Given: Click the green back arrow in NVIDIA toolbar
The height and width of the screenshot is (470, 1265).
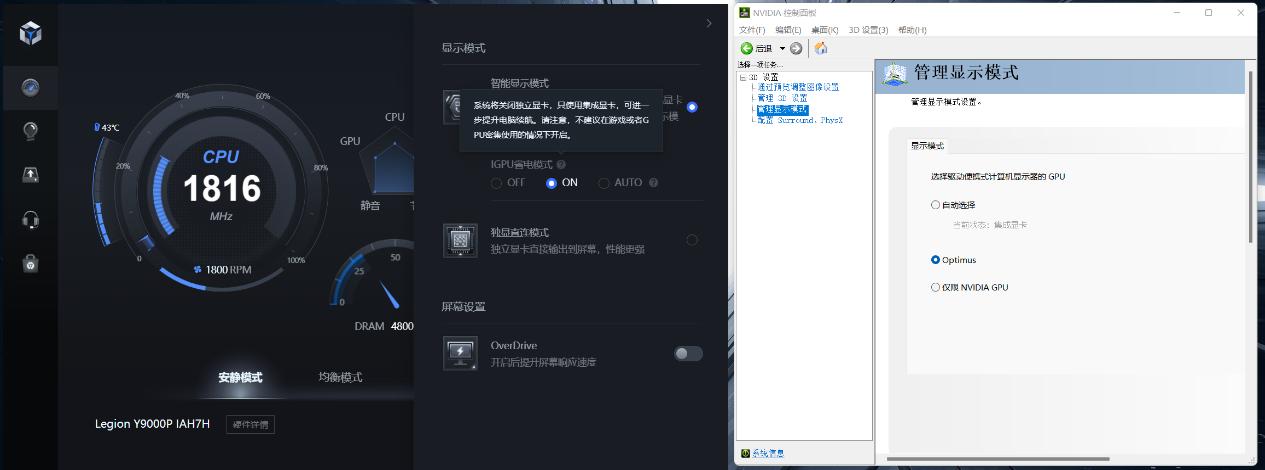Looking at the screenshot, I should [x=746, y=48].
